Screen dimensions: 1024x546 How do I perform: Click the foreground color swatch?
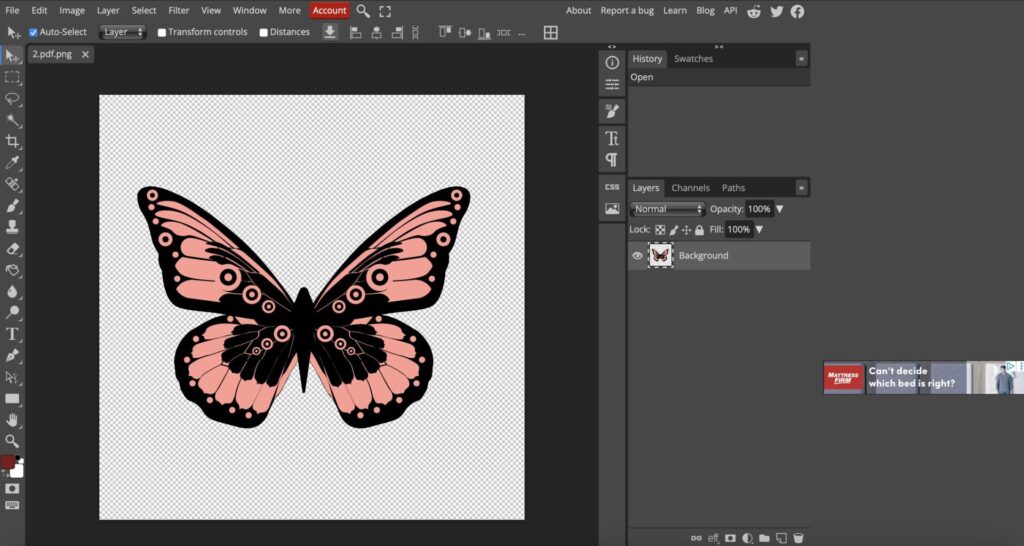tap(8, 463)
